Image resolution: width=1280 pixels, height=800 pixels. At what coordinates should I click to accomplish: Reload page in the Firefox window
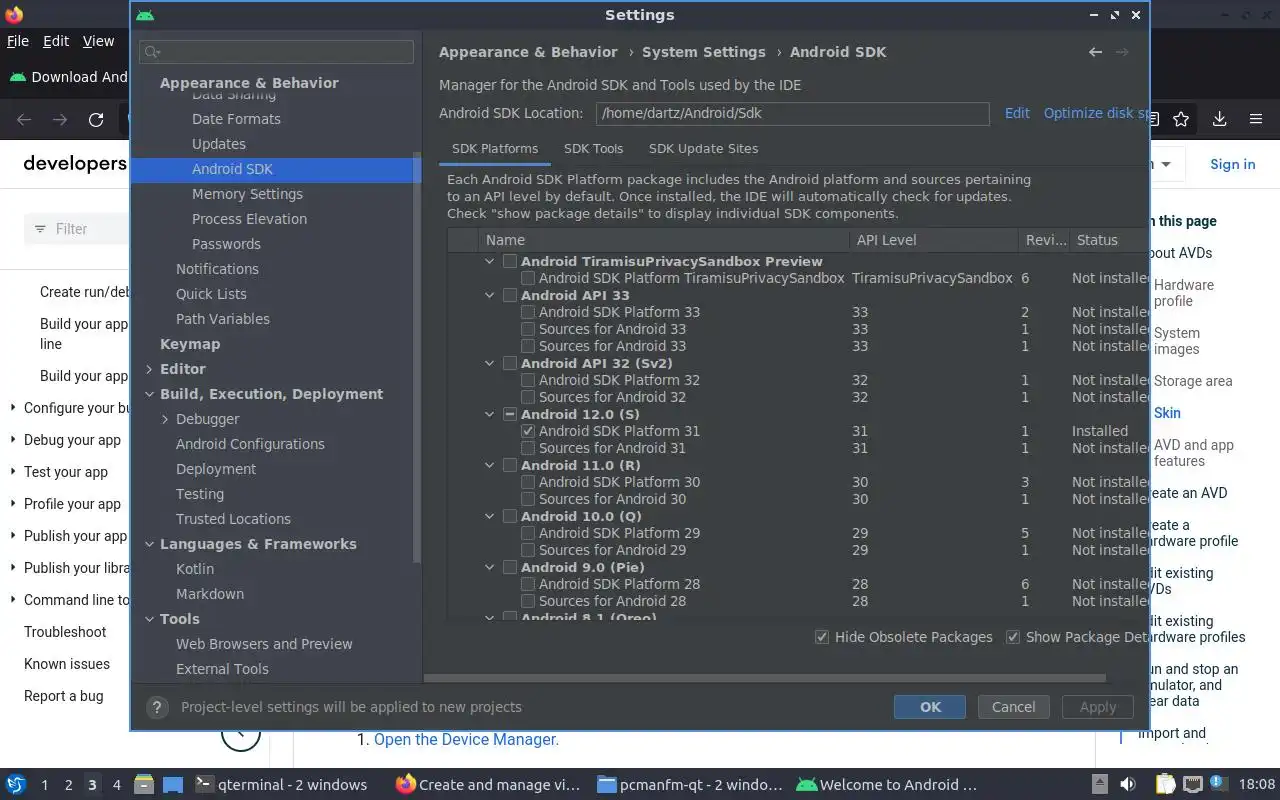[96, 119]
